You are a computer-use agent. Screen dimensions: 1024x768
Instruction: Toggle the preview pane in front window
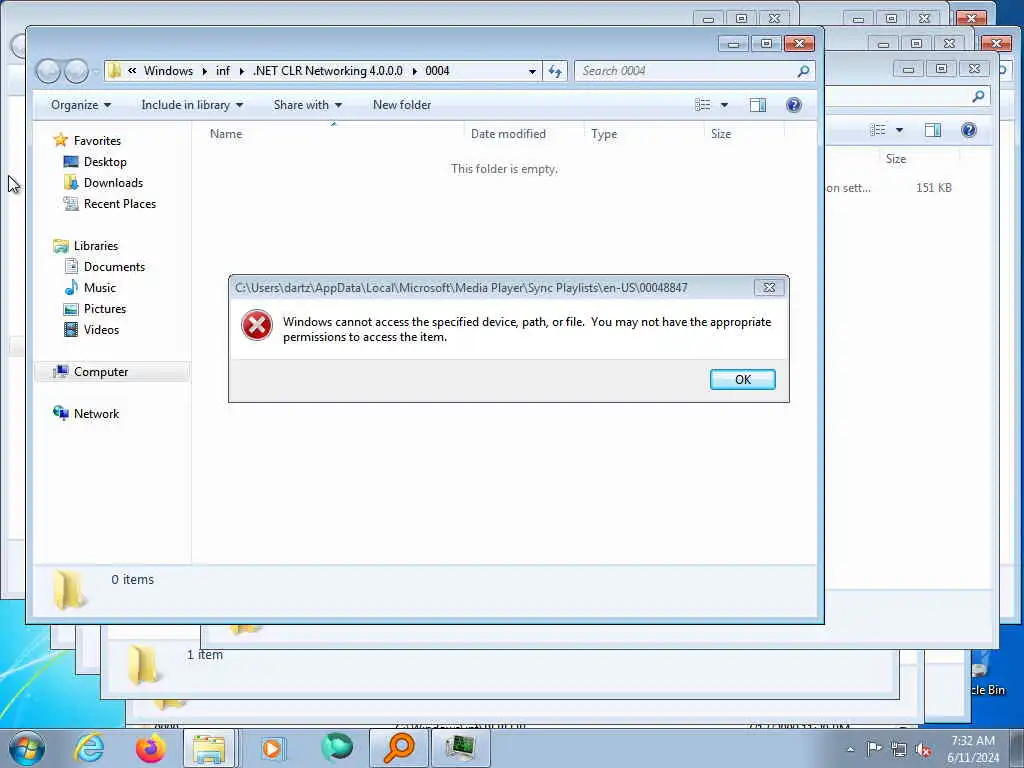[x=758, y=105]
